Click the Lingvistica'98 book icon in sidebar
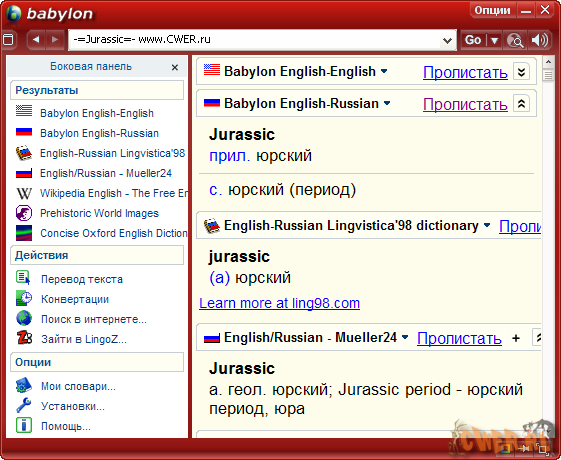This screenshot has height=460, width=561. 24,153
